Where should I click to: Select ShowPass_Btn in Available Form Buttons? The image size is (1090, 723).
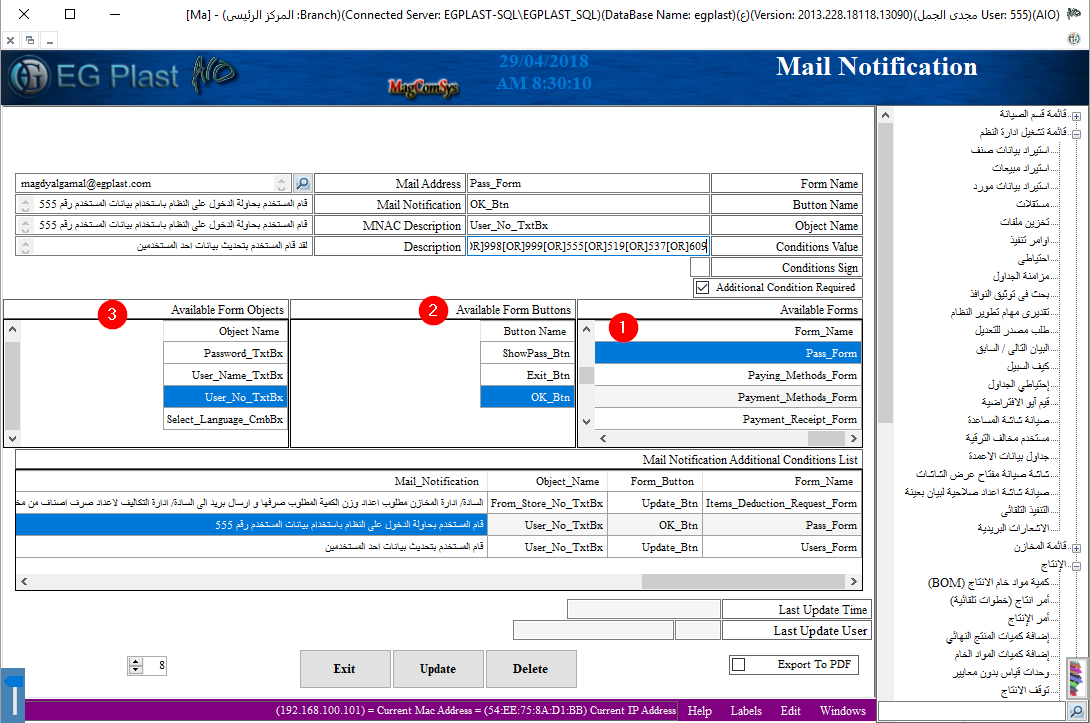528,353
